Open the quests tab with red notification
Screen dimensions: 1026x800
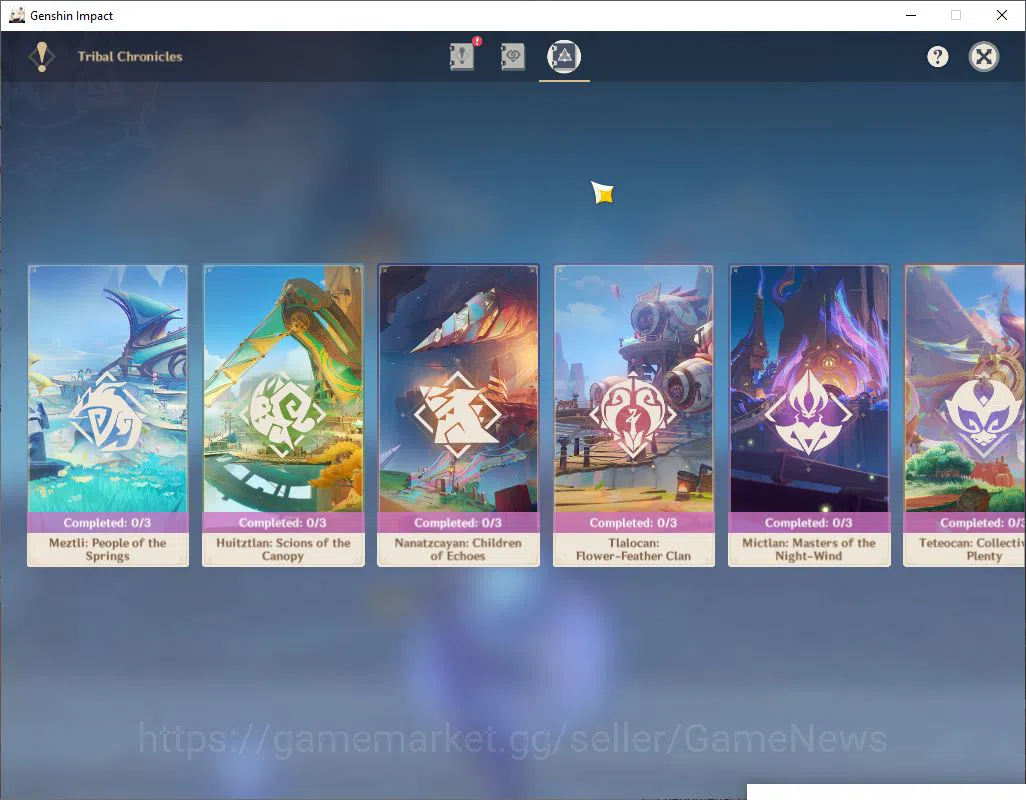463,56
